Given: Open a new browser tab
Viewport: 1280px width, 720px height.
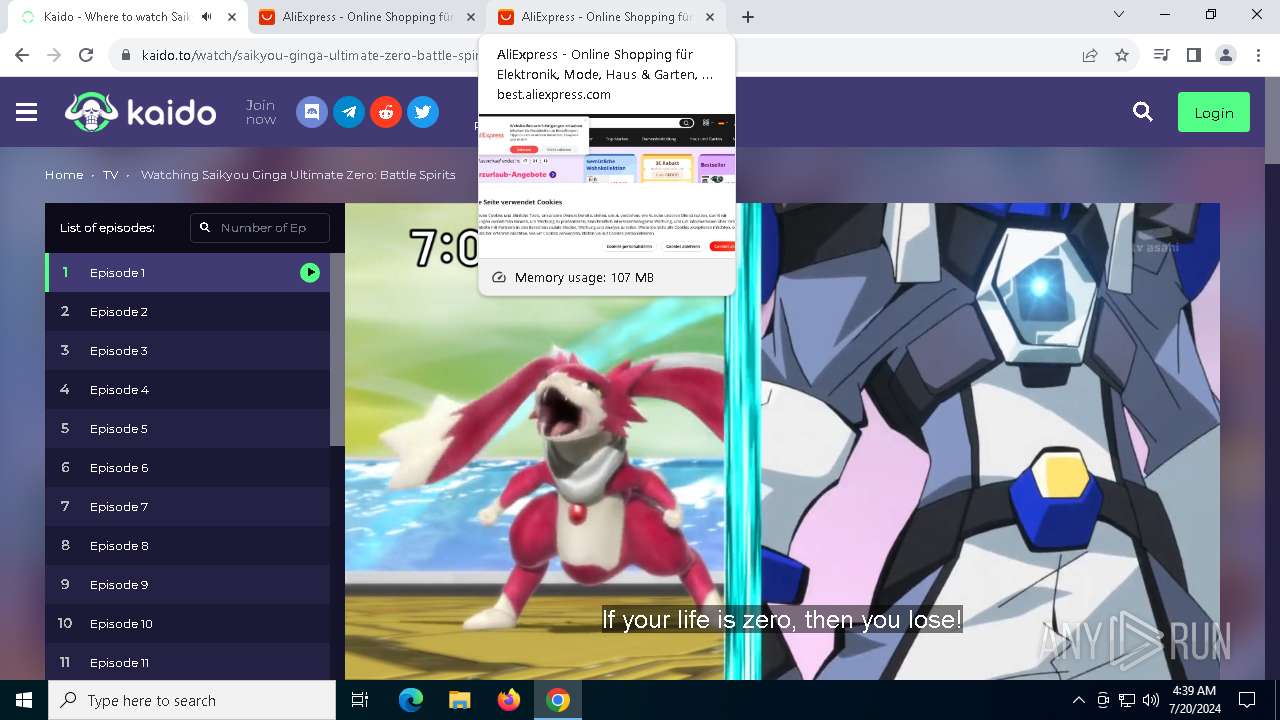Looking at the screenshot, I should (x=748, y=17).
